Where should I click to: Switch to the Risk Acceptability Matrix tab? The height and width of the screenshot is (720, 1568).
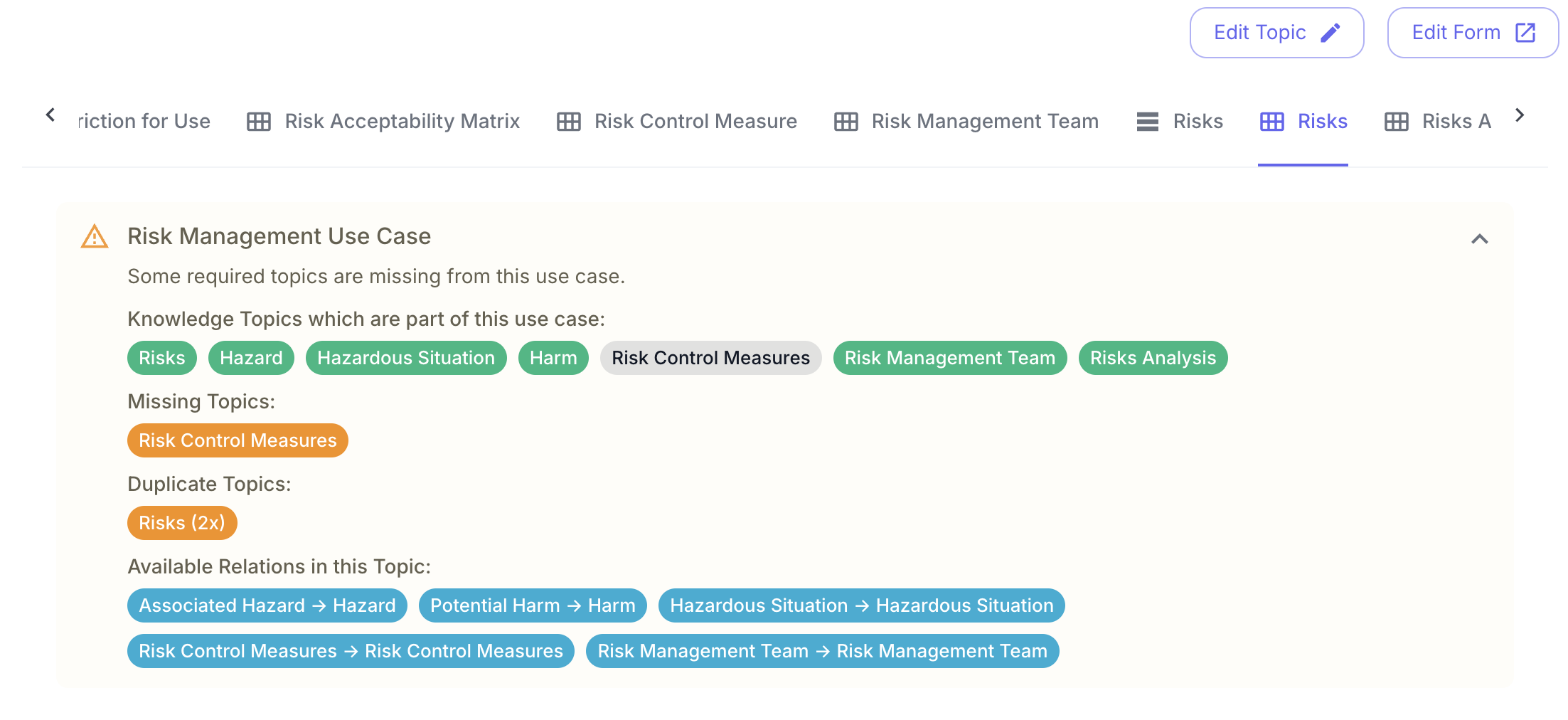402,121
